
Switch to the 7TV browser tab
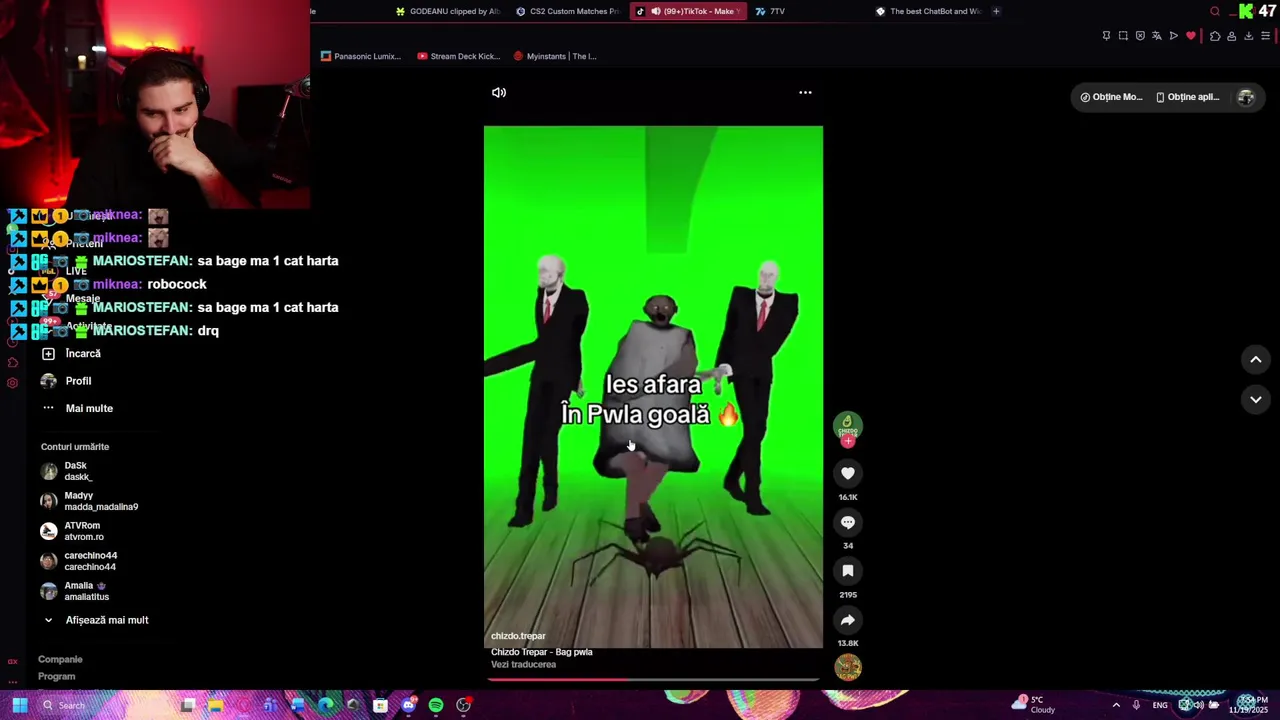coord(770,11)
